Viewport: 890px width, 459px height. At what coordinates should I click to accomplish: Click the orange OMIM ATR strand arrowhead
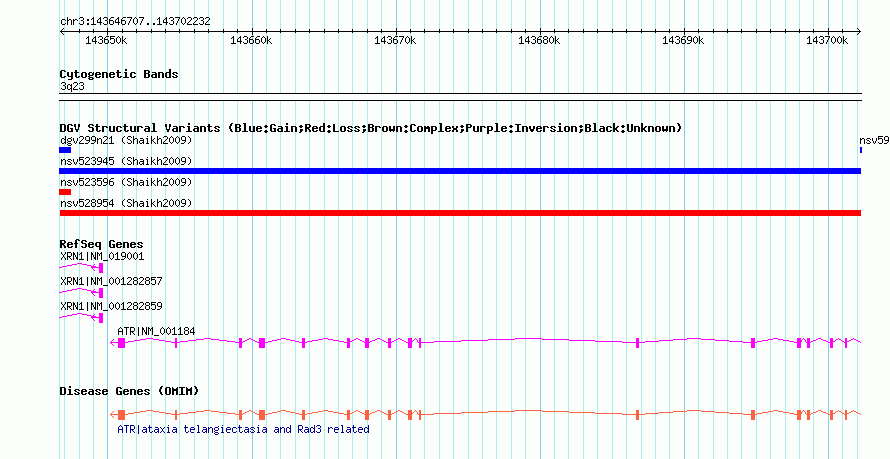[113, 415]
